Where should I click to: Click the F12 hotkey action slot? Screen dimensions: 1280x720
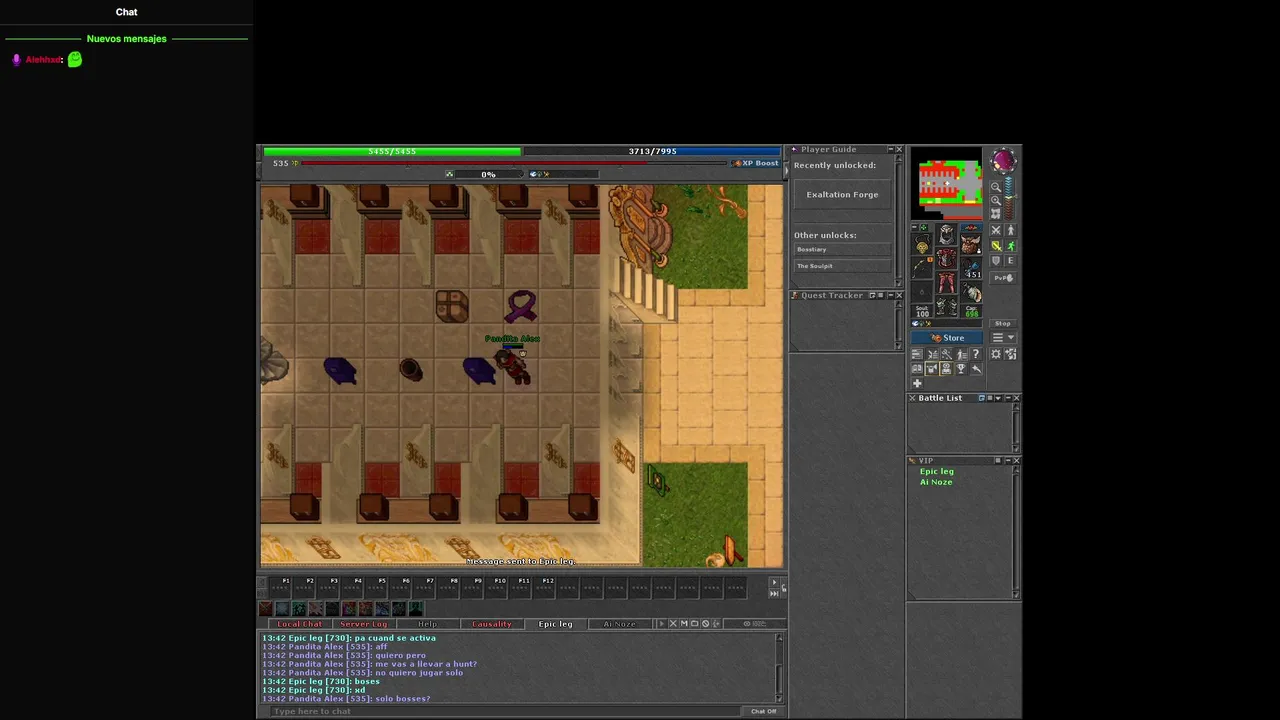pos(545,589)
